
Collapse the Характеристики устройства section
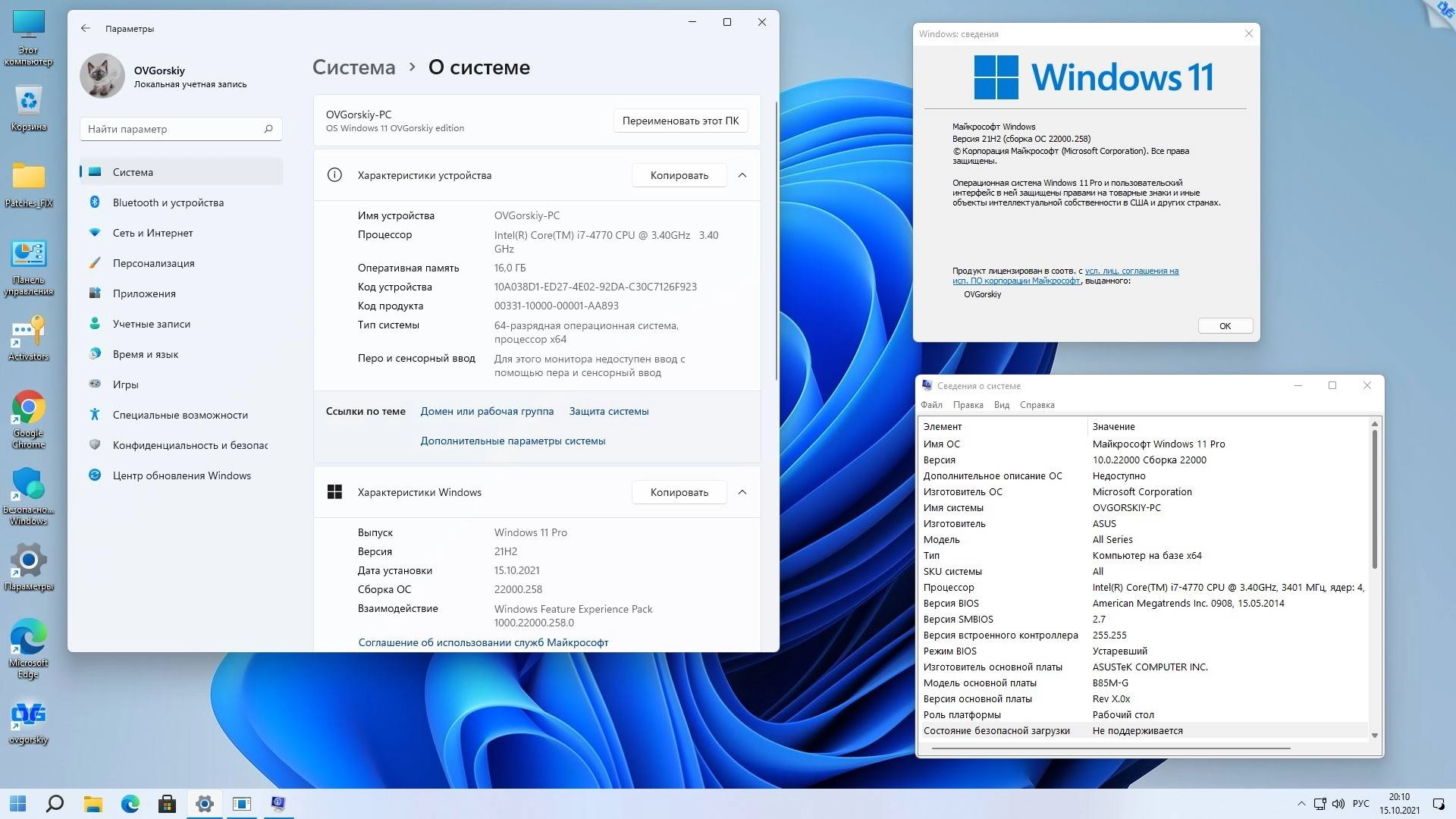(x=742, y=175)
